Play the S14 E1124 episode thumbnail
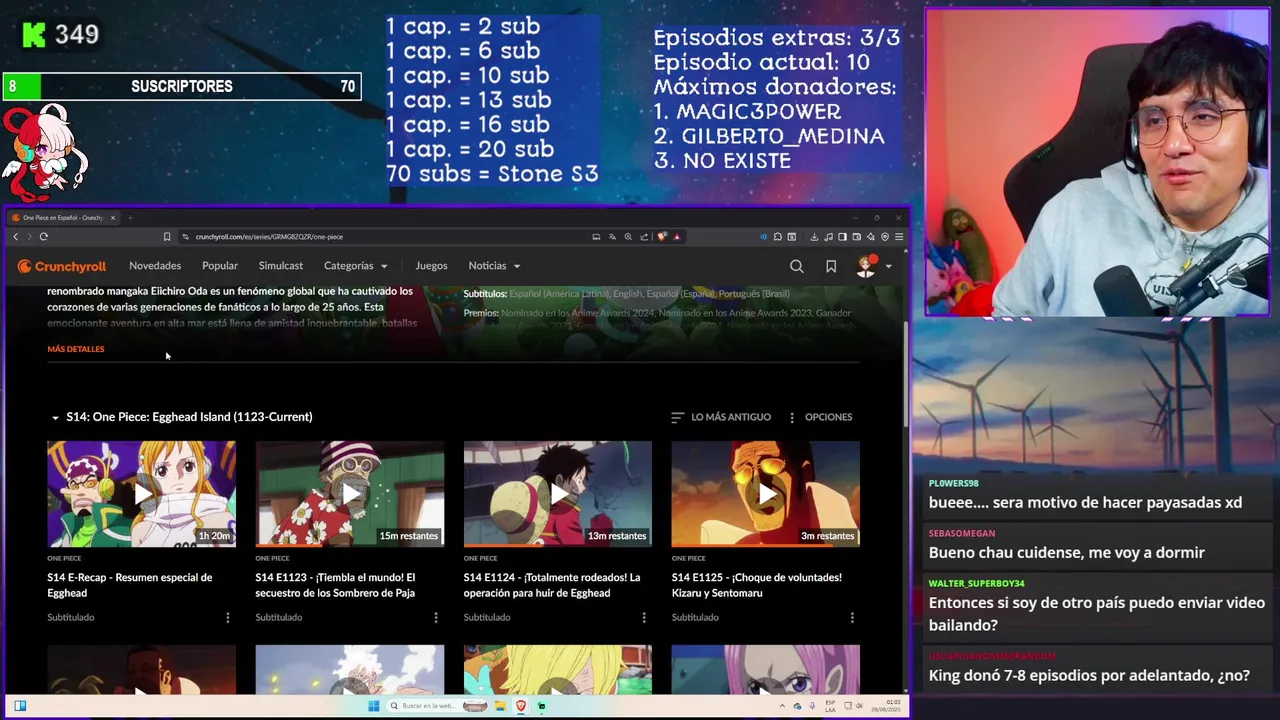The image size is (1280, 720). click(558, 494)
